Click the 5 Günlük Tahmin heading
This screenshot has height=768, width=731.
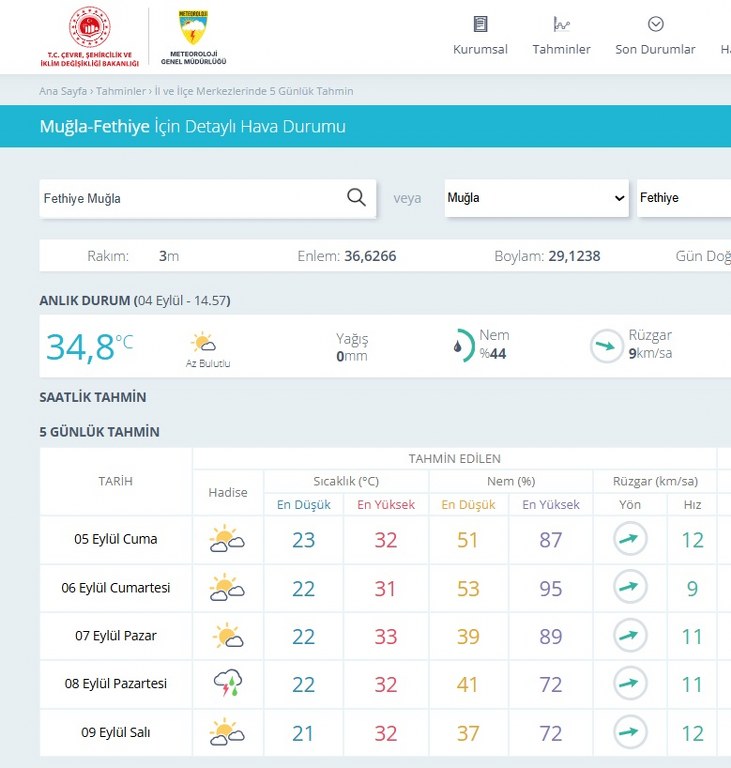pos(99,432)
